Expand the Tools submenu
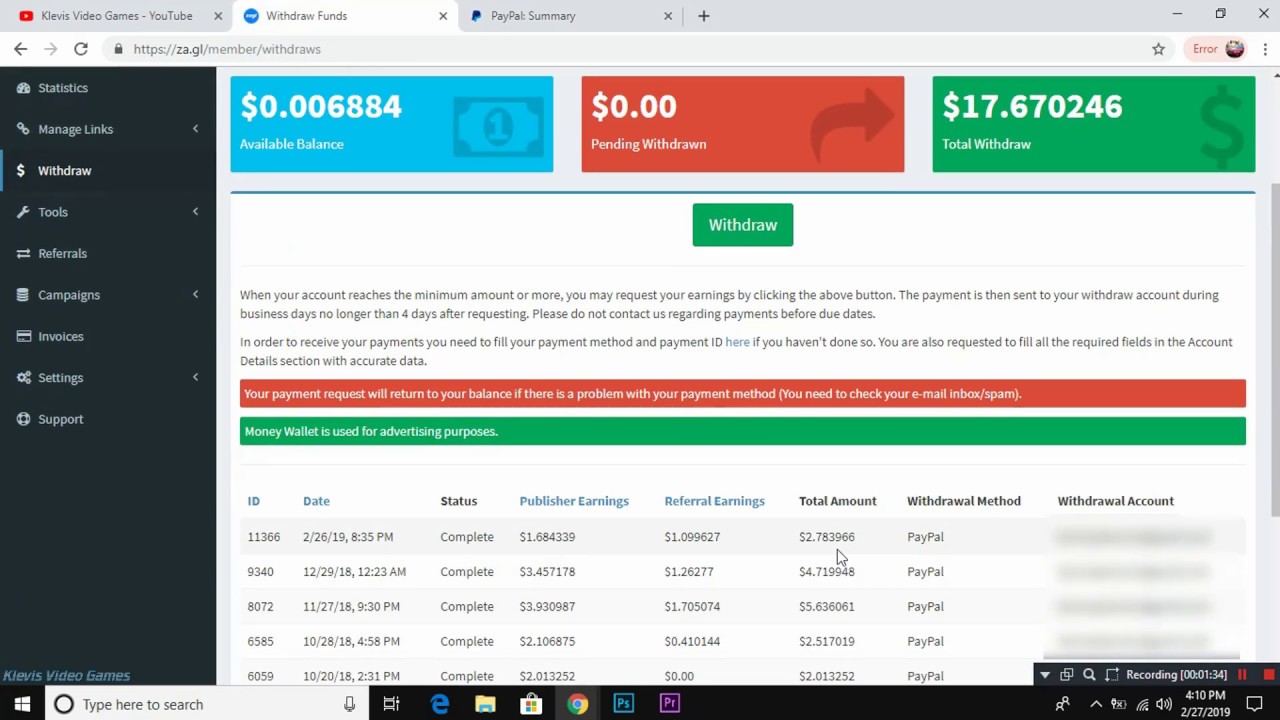 pyautogui.click(x=195, y=212)
